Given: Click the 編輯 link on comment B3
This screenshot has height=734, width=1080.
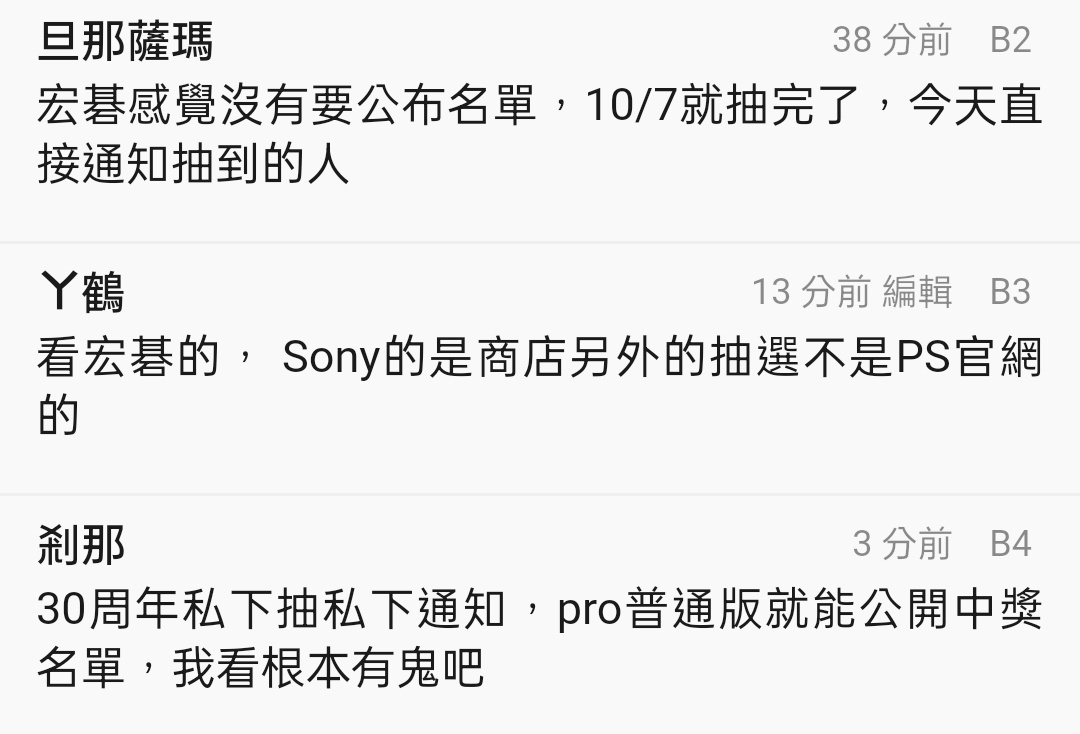Looking at the screenshot, I should [917, 292].
